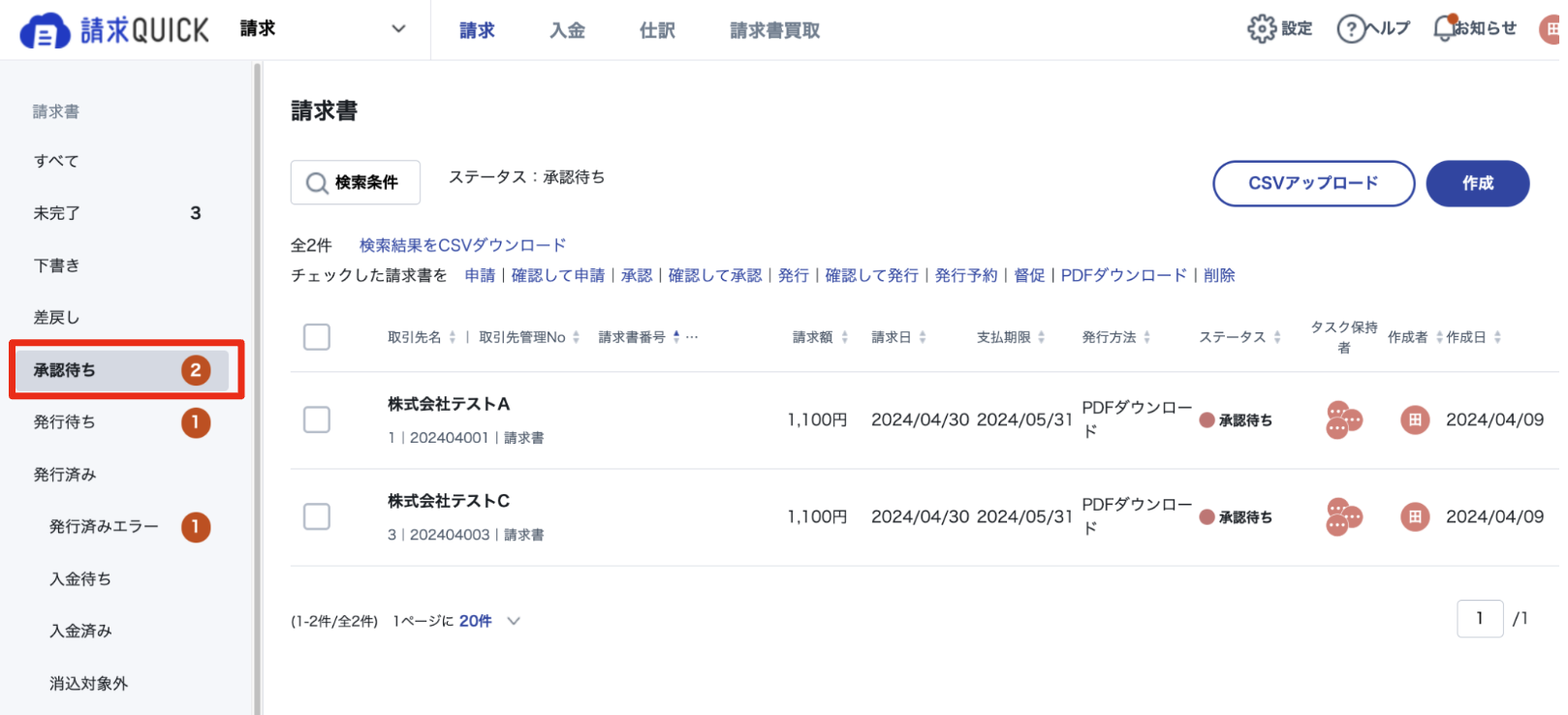1568x715 pixels.
Task: Sort by 作成者 column arrows
Action: pyautogui.click(x=1439, y=337)
